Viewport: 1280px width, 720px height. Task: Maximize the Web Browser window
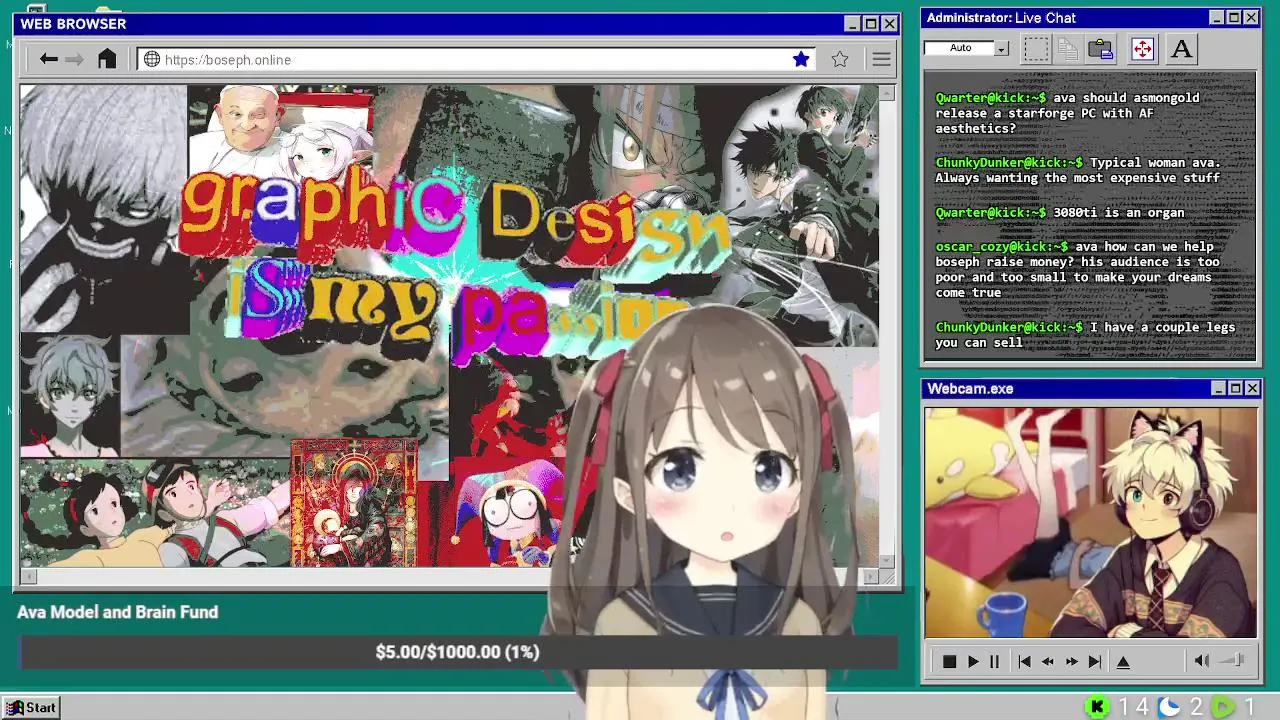[870, 24]
